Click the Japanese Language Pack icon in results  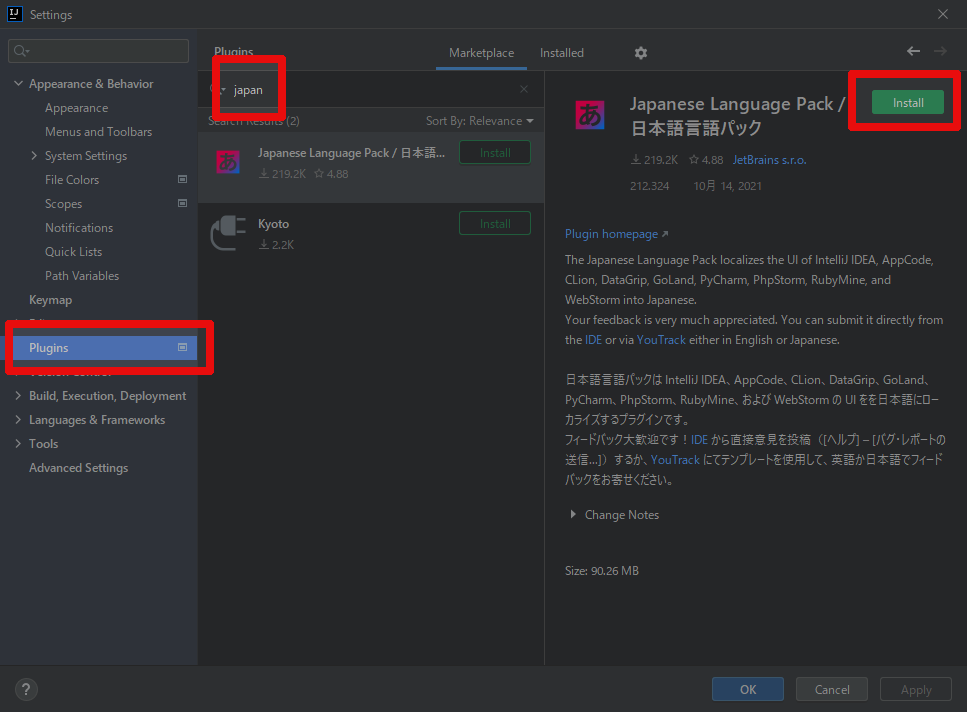pyautogui.click(x=228, y=162)
